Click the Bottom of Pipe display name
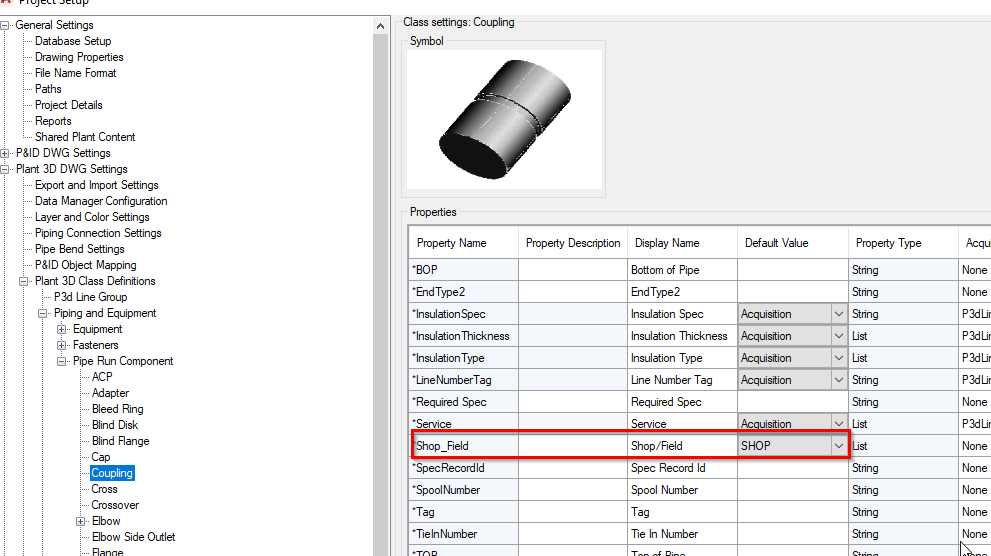The image size is (991, 556). [x=683, y=270]
